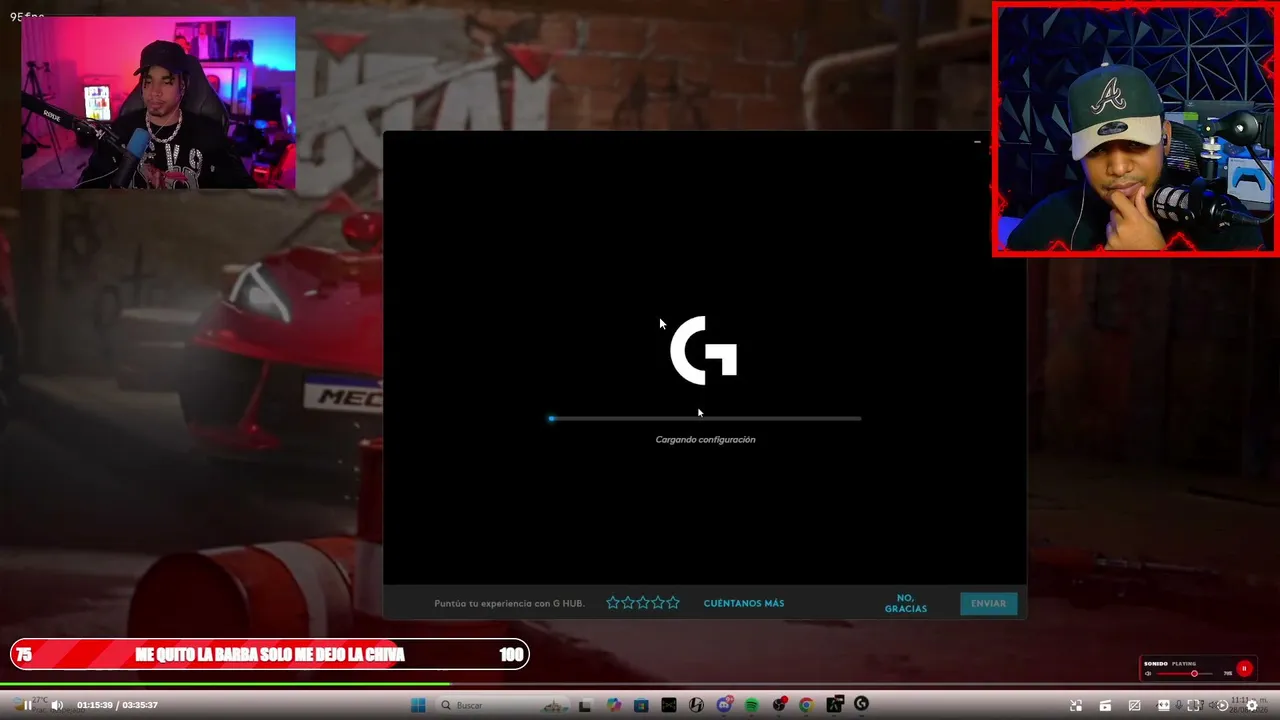Screen dimensions: 1280x720
Task: Open video player settings gear
Action: [1251, 705]
